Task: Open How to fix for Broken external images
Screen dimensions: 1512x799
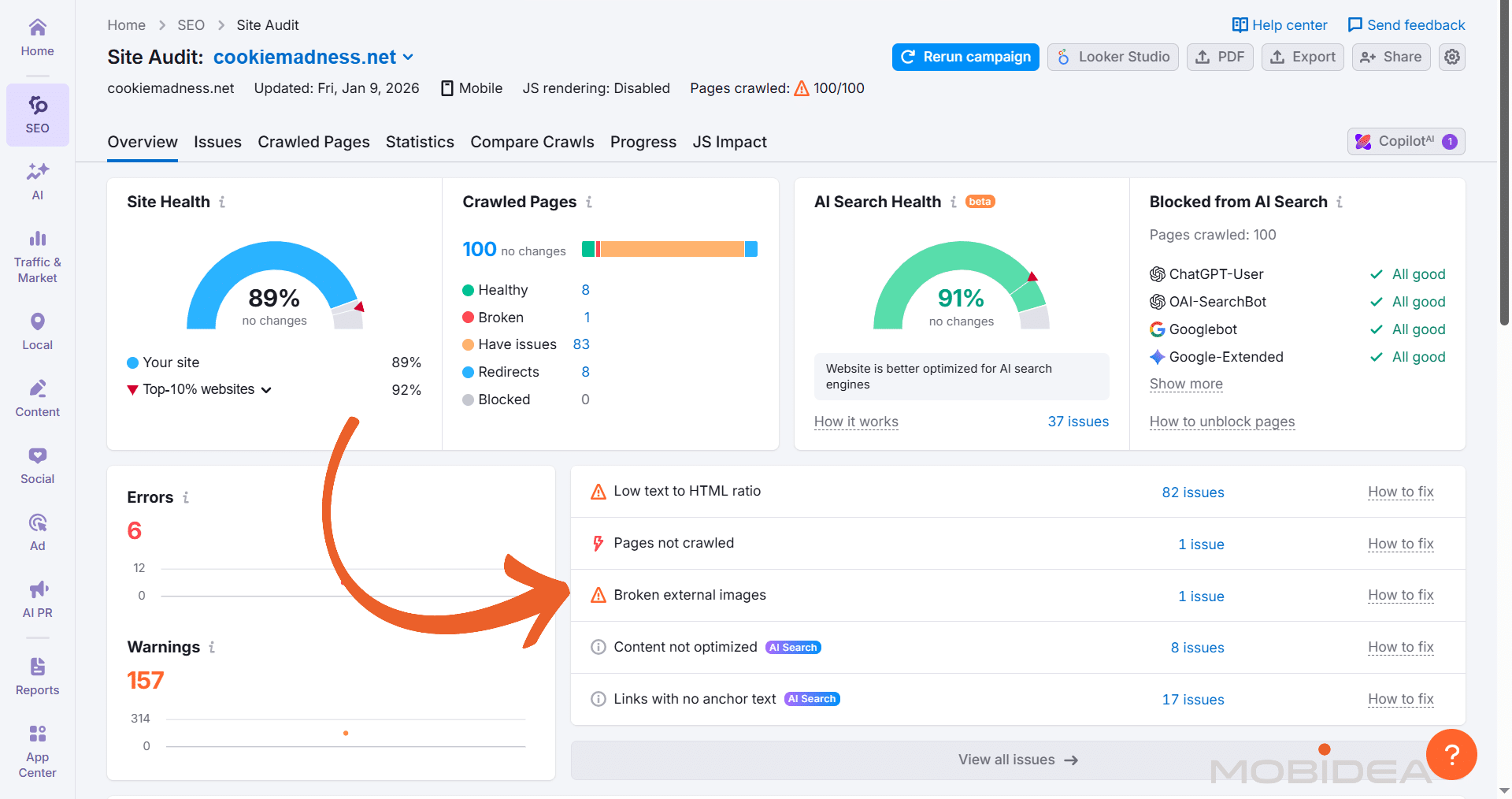Action: click(x=1400, y=596)
